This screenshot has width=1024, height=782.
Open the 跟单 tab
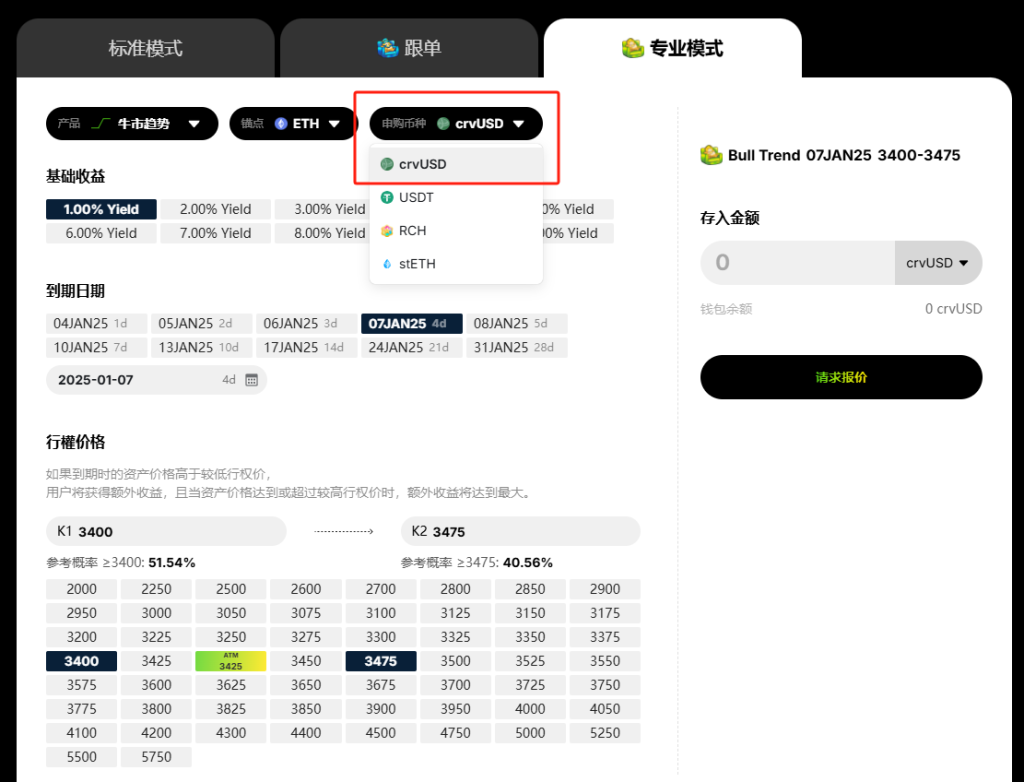coord(409,48)
